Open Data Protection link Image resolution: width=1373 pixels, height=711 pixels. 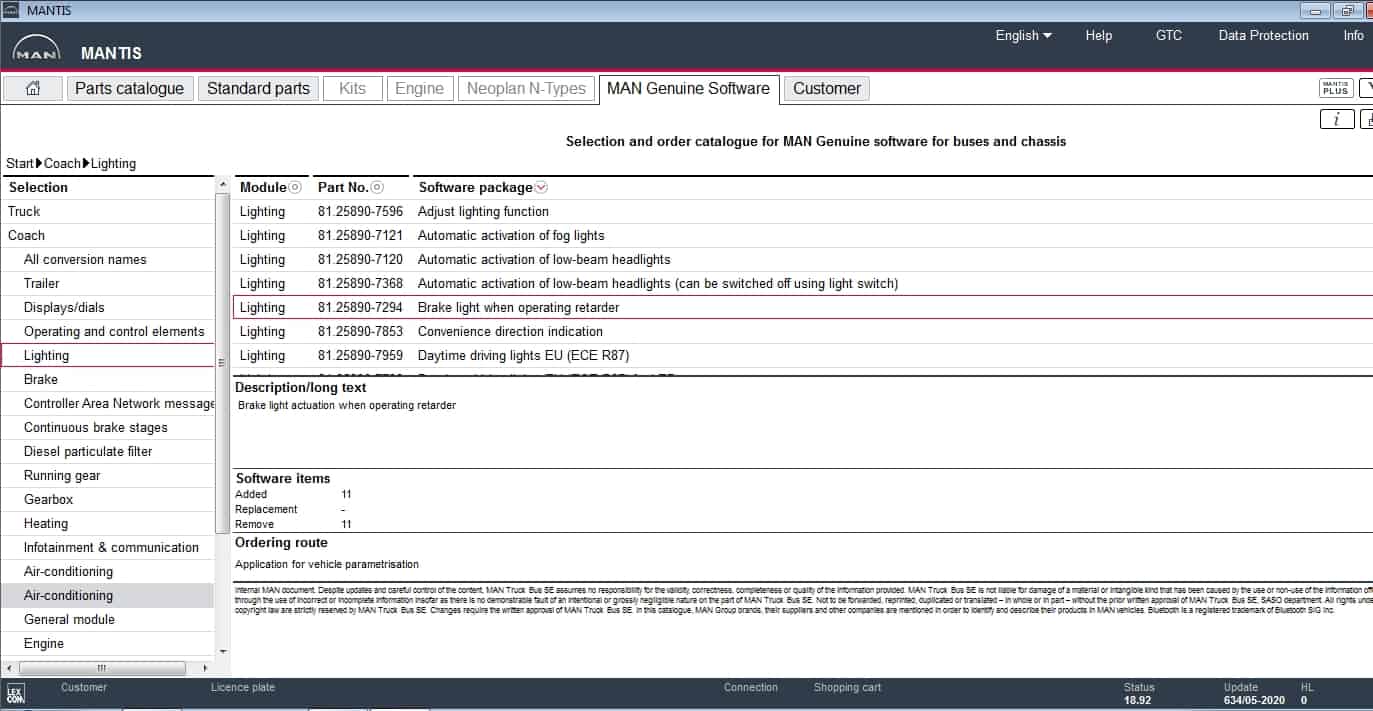click(x=1263, y=35)
